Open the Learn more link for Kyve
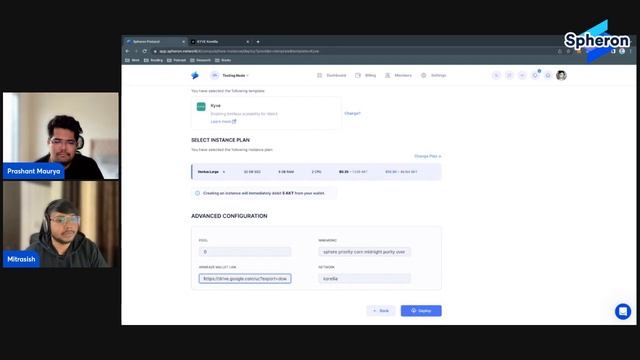The height and width of the screenshot is (360, 640). [x=223, y=122]
